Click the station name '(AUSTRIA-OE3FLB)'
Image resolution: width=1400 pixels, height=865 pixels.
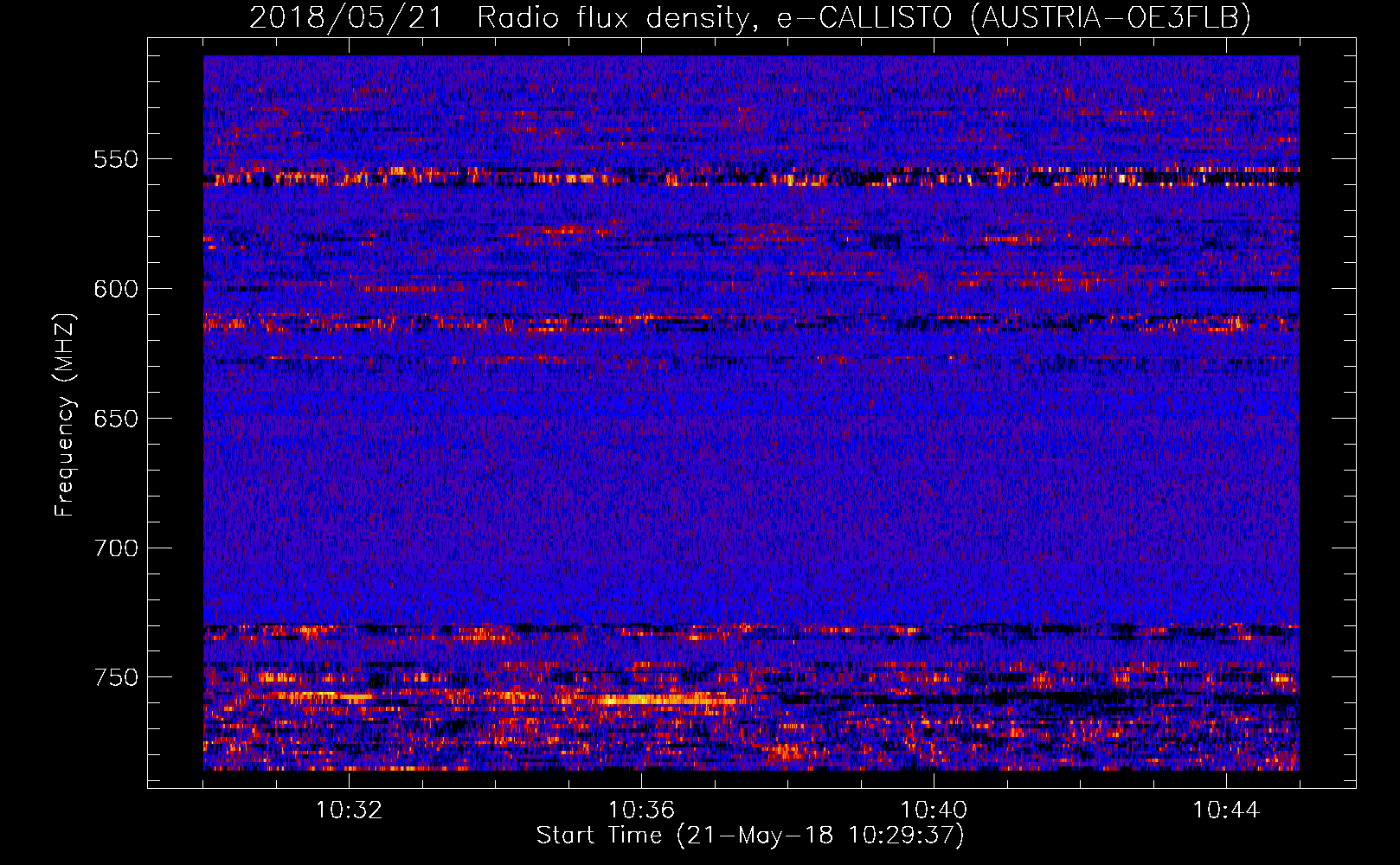coord(1110,17)
